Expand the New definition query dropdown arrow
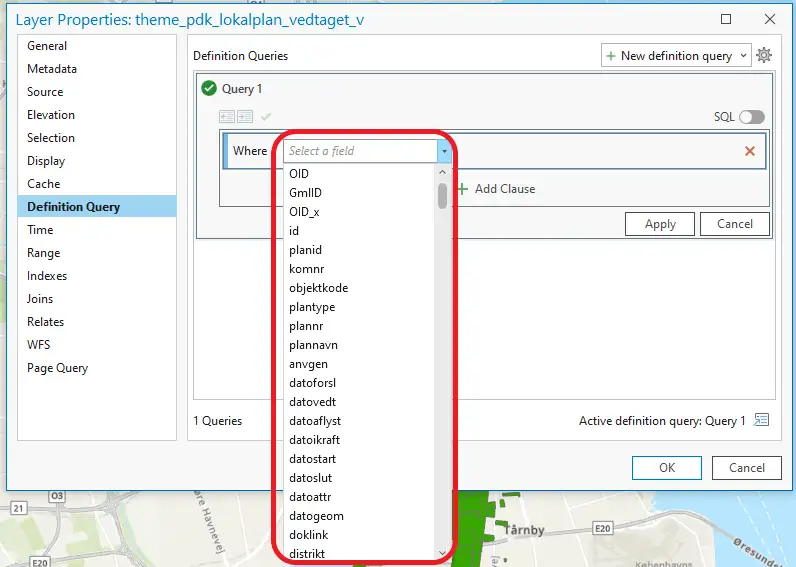796x567 pixels. (743, 56)
